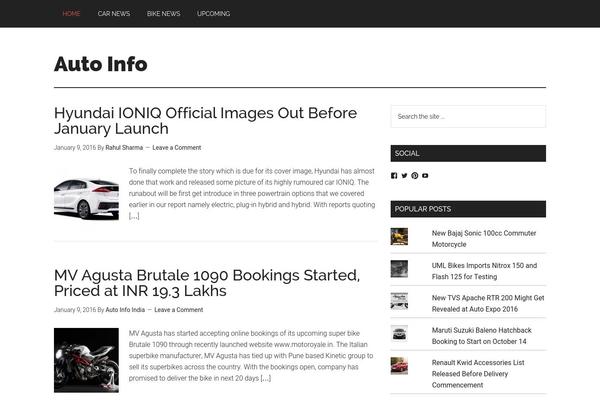Open New TVS Apache RTR 200 post
Viewport: 600px width, 400px height.
pos(488,304)
